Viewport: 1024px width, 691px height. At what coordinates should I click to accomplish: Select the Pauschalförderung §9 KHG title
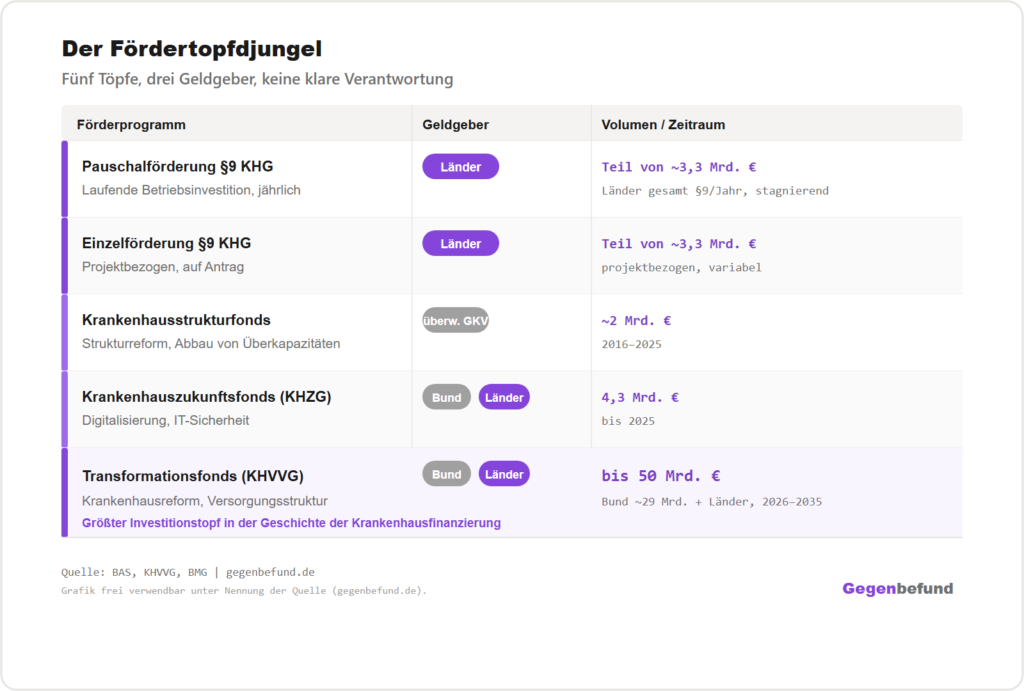pos(178,167)
